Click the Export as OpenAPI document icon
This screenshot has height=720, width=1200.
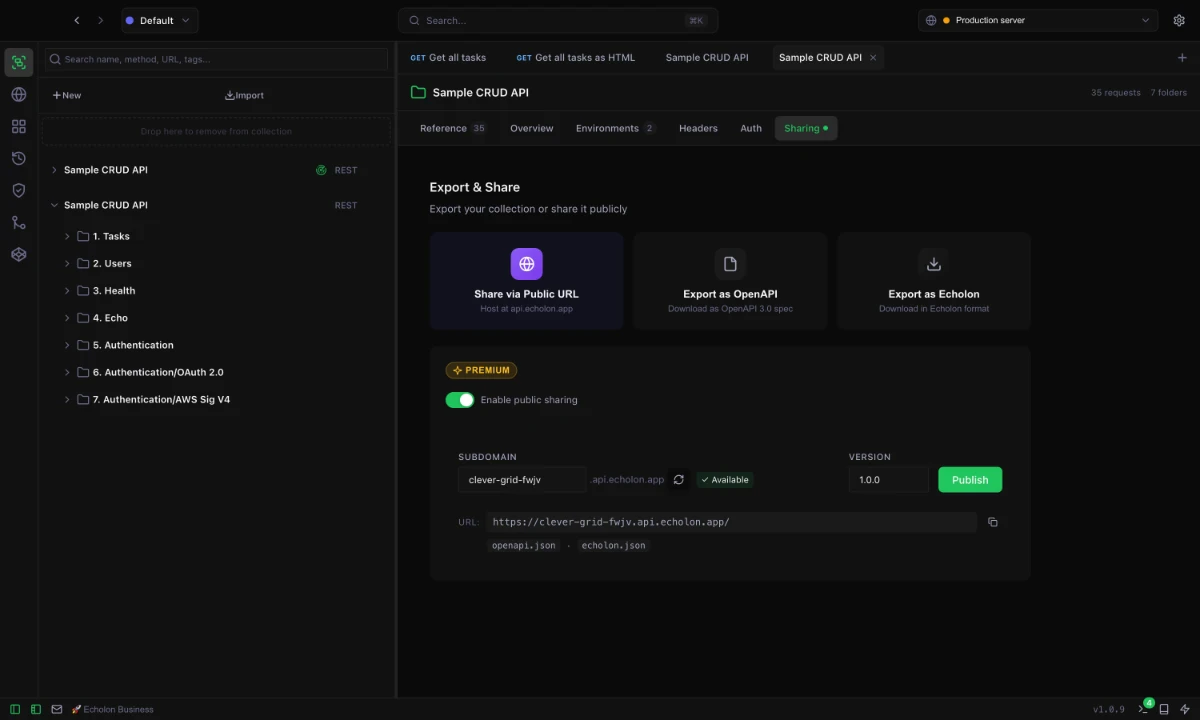tap(730, 264)
